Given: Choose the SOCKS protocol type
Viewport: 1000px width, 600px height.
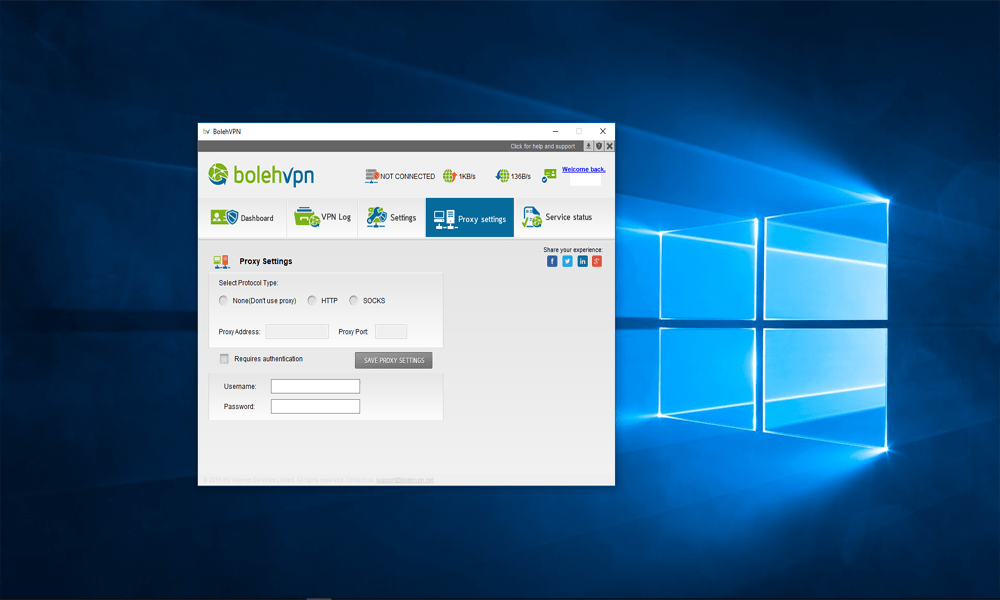Looking at the screenshot, I should pos(354,300).
